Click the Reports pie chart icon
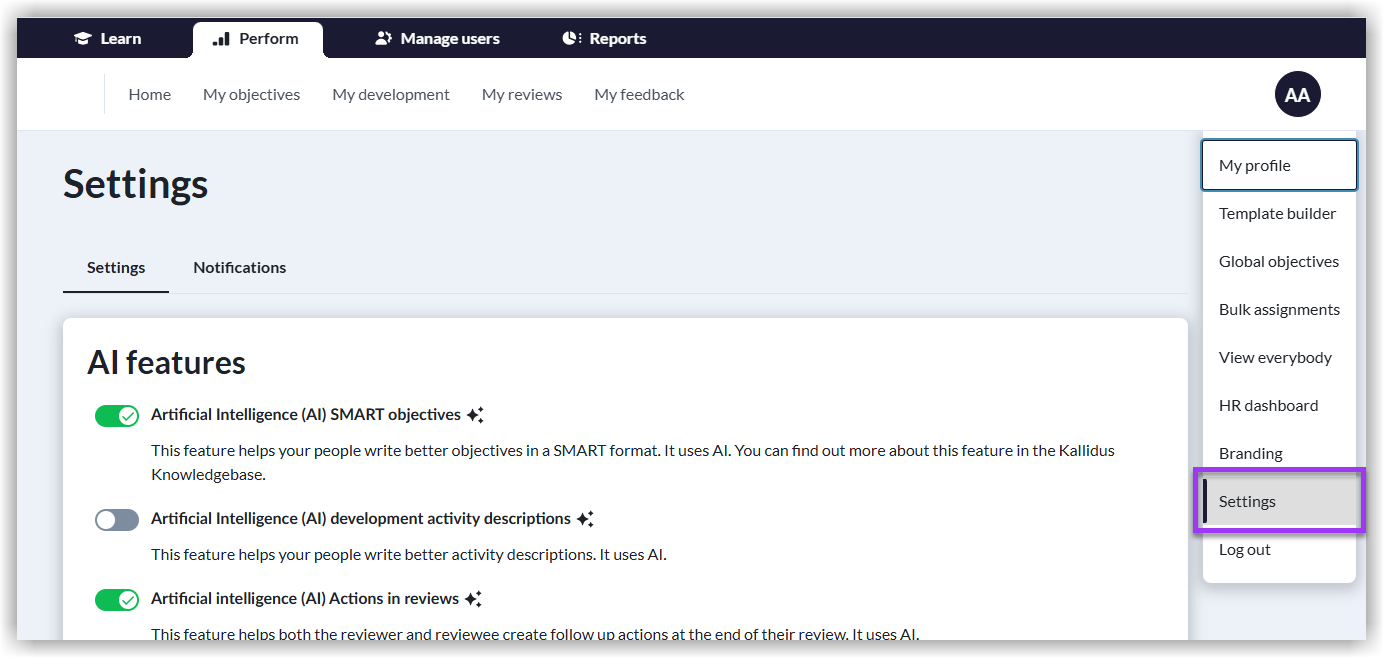The image size is (1384, 658). click(x=572, y=39)
